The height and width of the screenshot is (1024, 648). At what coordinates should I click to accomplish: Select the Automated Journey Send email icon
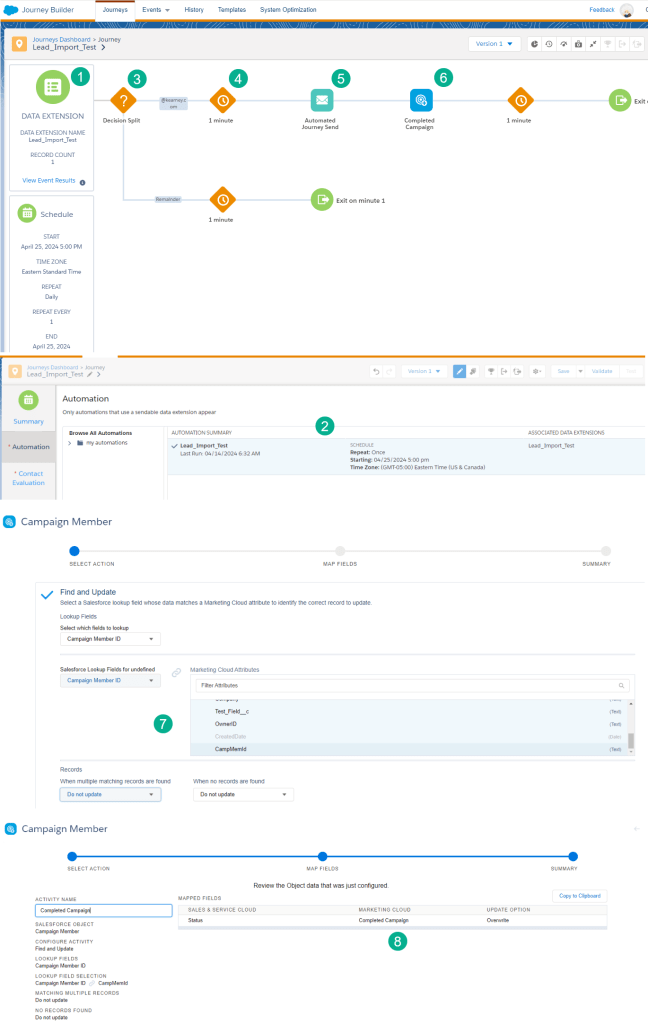tap(321, 100)
